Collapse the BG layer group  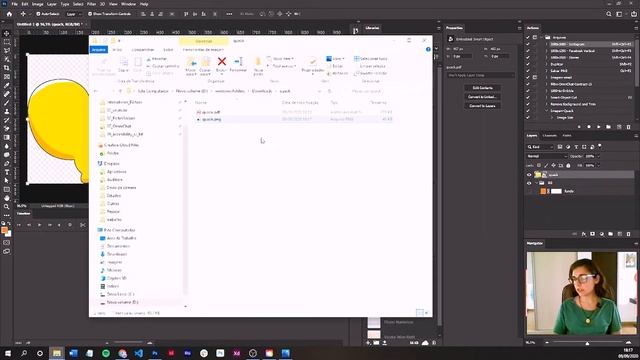pyautogui.click(x=536, y=183)
